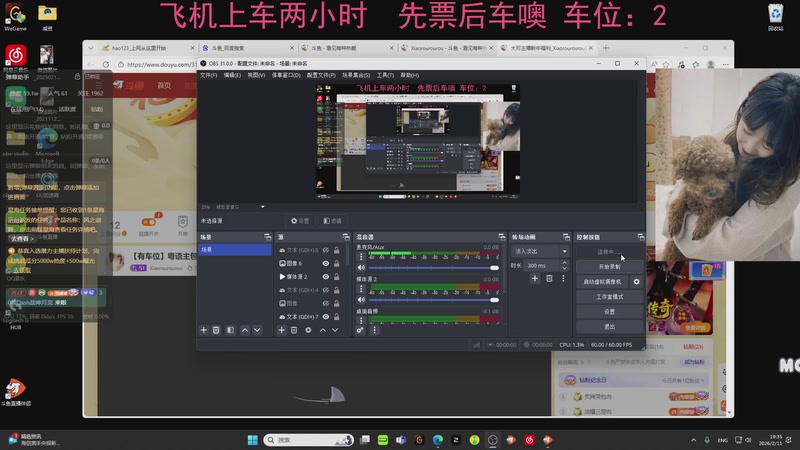Open virtual camera settings gear icon
Screen dimensions: 800x450
pos(636,282)
